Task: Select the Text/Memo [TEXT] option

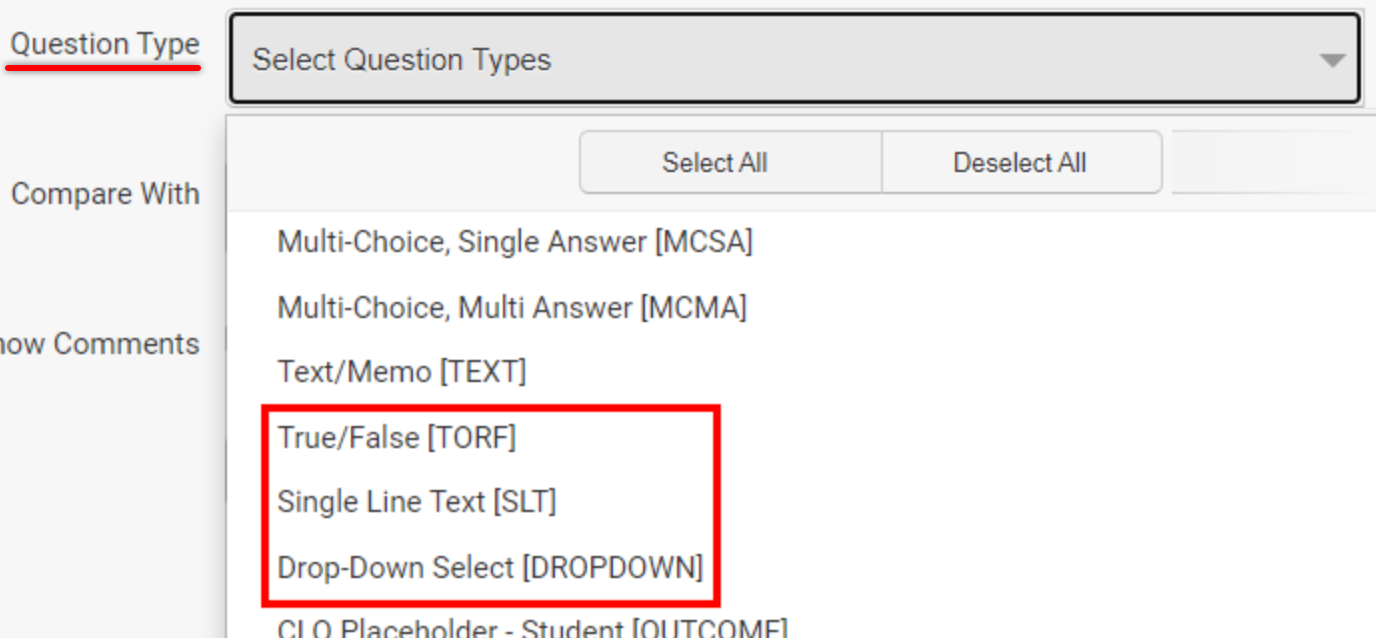Action: [401, 372]
